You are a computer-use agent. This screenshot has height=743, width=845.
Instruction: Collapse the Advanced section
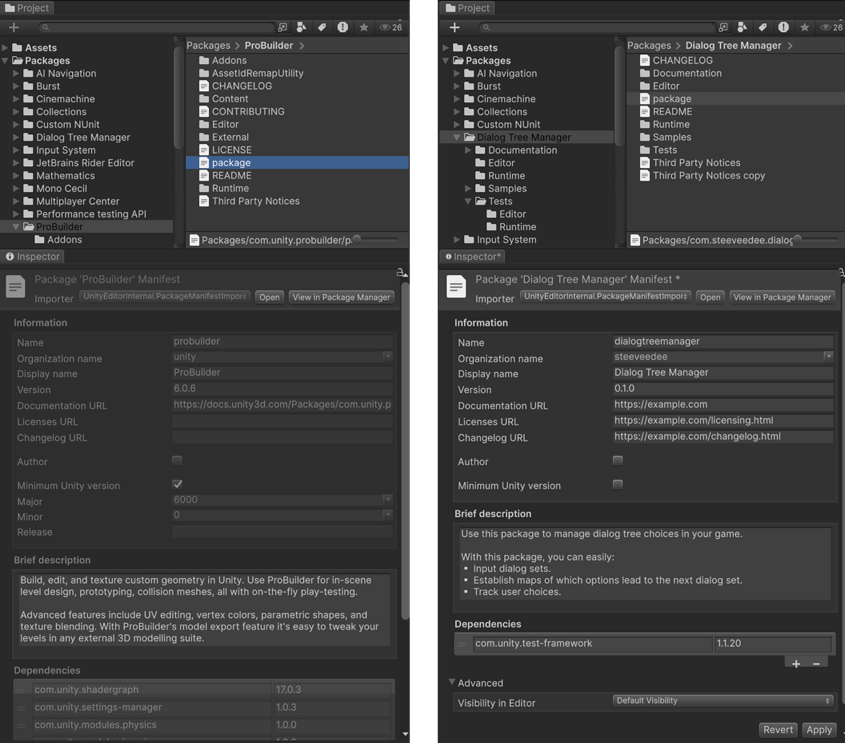(453, 683)
